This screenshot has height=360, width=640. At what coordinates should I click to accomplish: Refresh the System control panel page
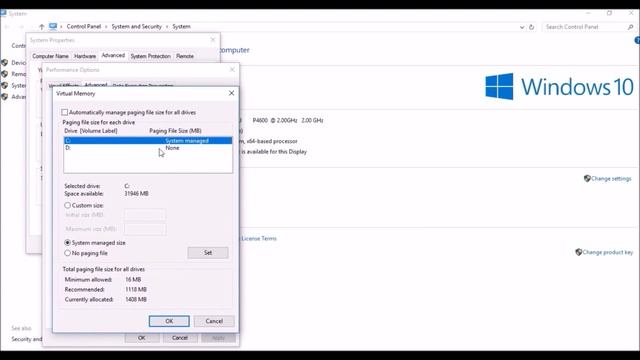tap(531, 27)
